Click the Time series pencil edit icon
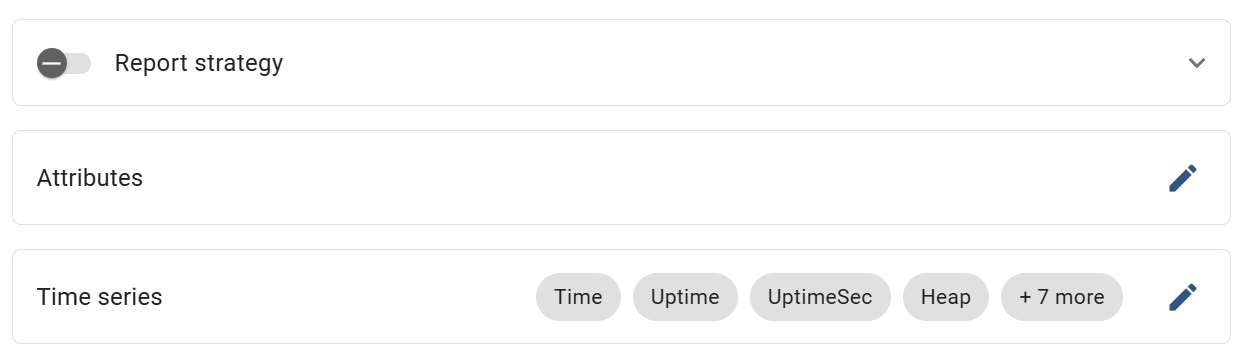Screen dimensions: 1246x361 point(1182,297)
